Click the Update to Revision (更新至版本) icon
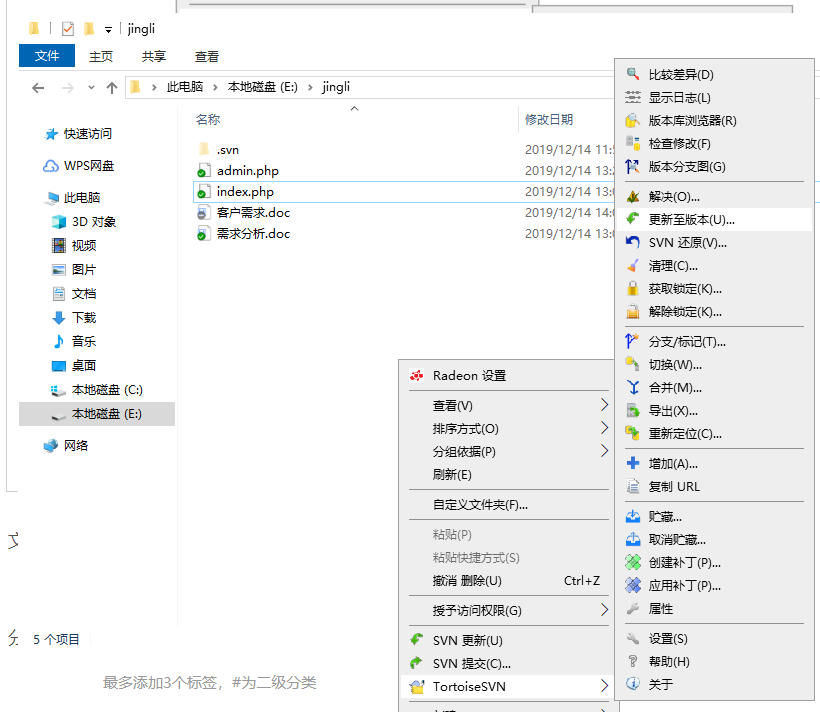 click(x=633, y=219)
